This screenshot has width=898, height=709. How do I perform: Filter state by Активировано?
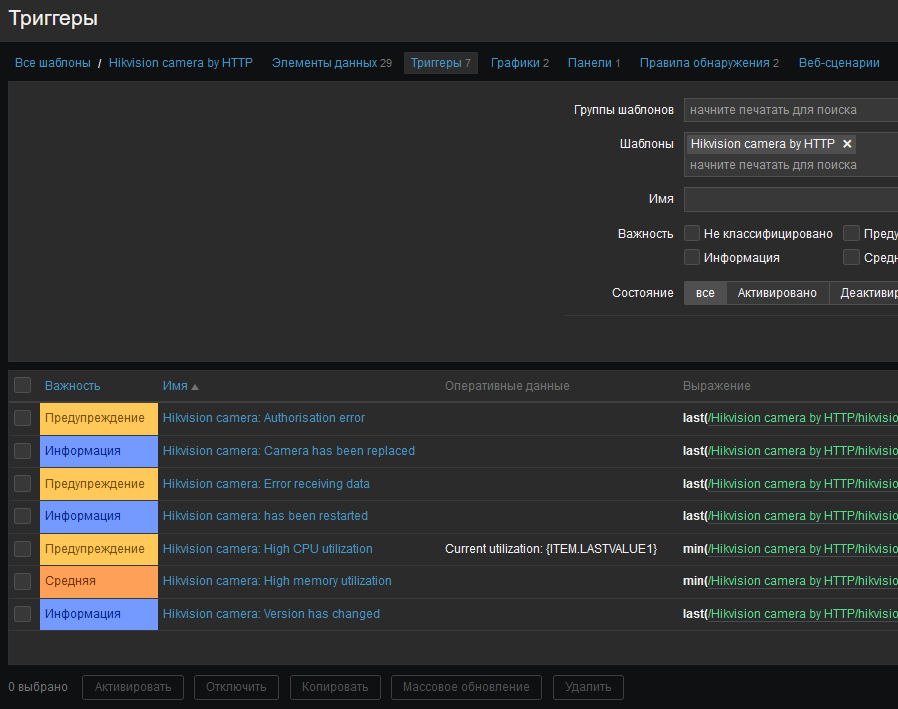pyautogui.click(x=777, y=293)
